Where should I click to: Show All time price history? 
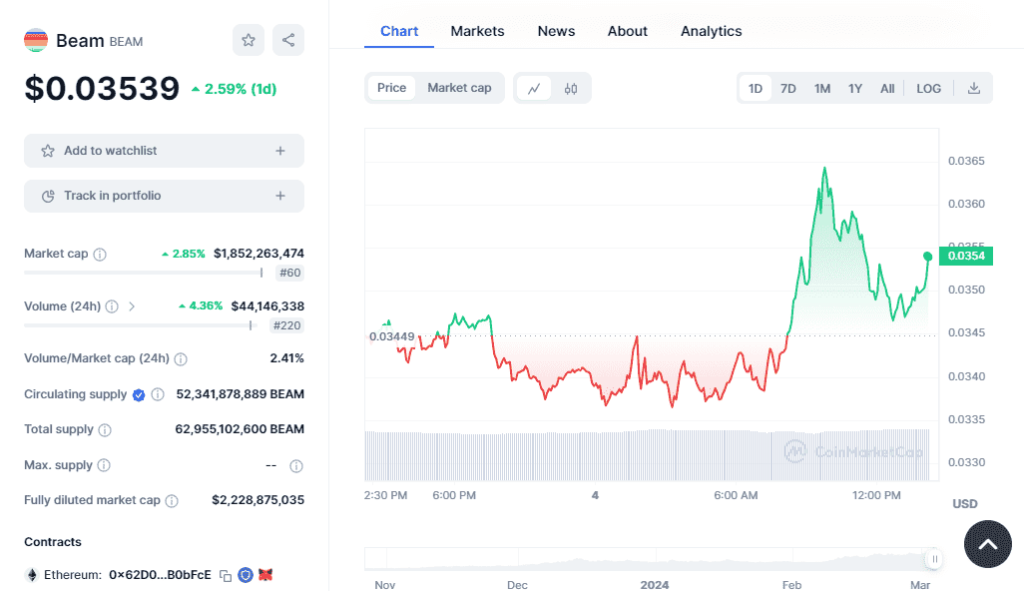click(x=887, y=88)
